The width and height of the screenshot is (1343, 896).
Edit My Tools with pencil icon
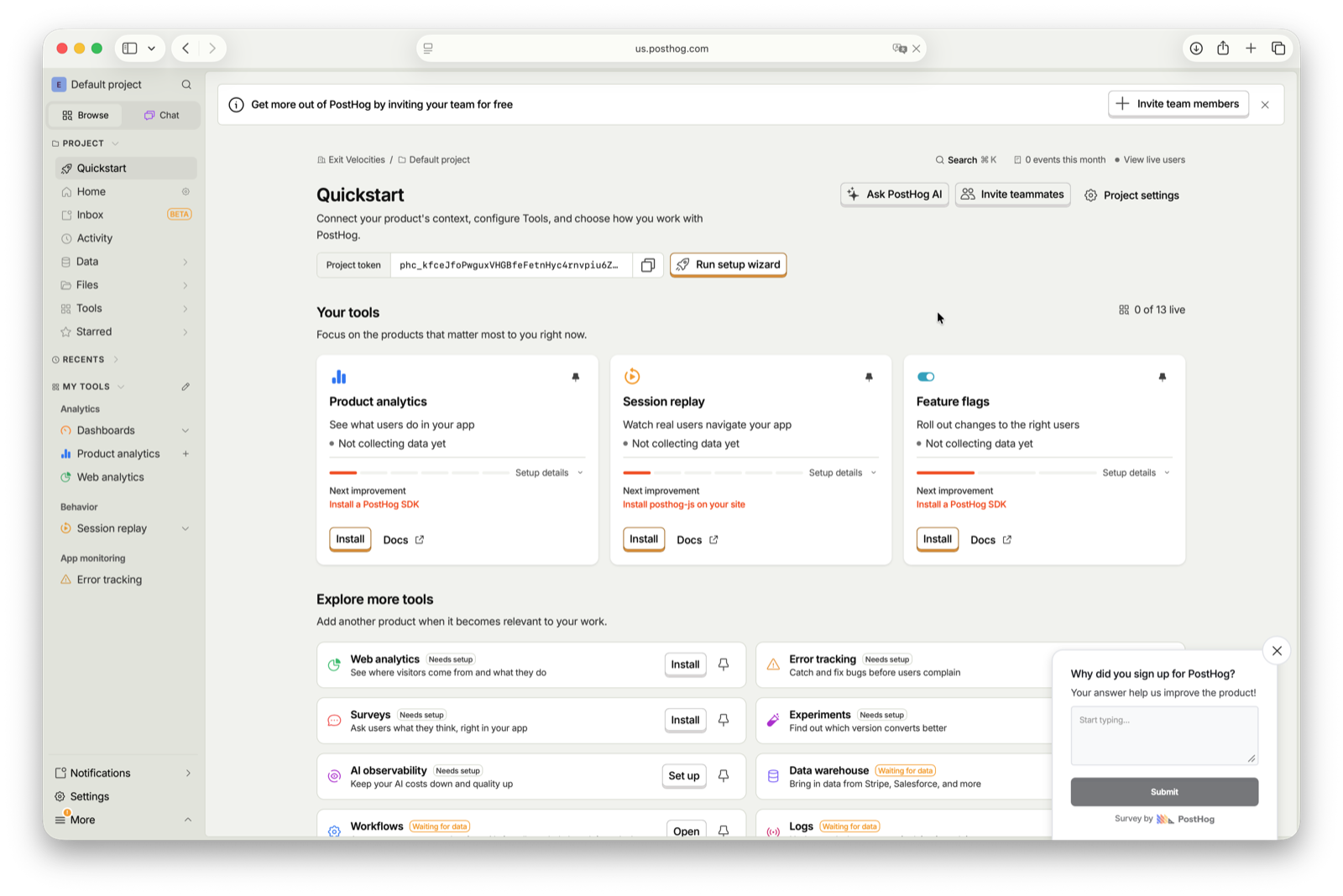186,387
